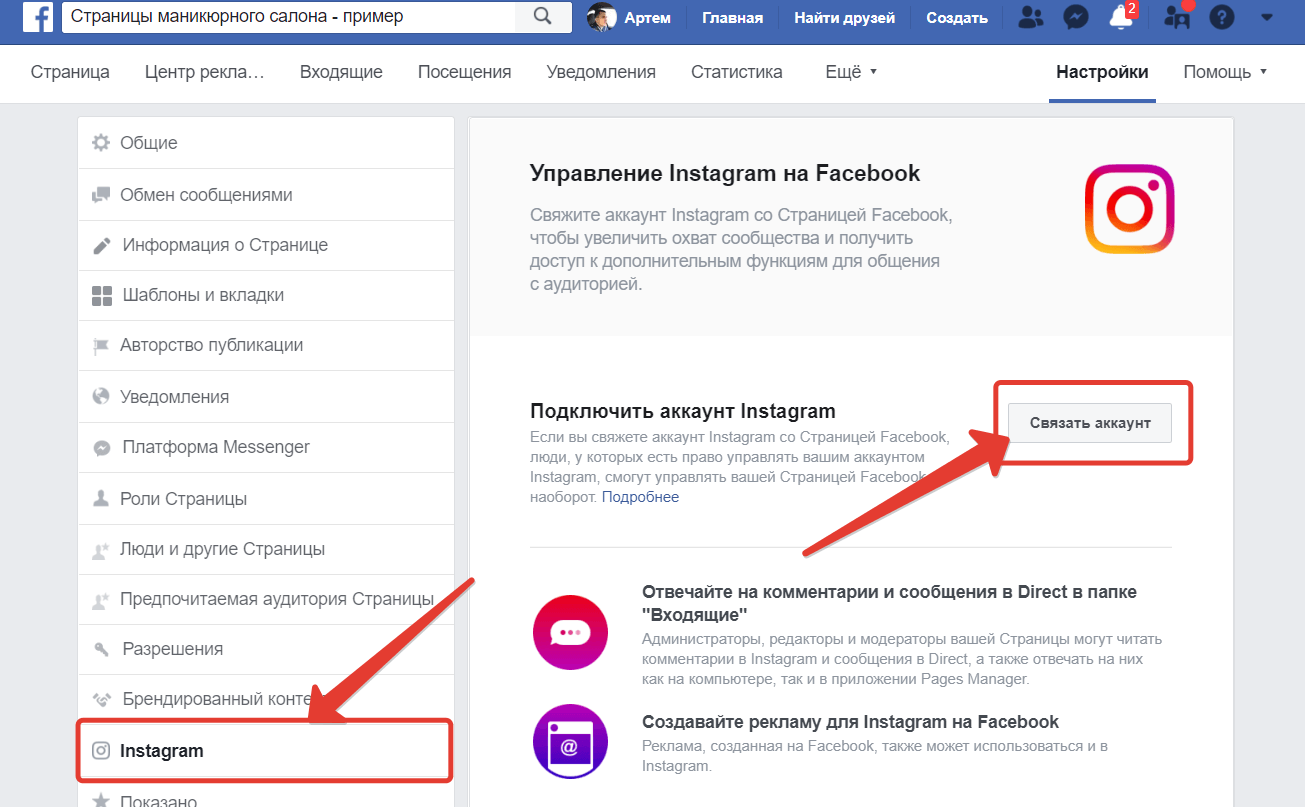Click the icon for Люди и другие Страницы
Viewport: 1305px width, 807px height.
click(x=101, y=549)
